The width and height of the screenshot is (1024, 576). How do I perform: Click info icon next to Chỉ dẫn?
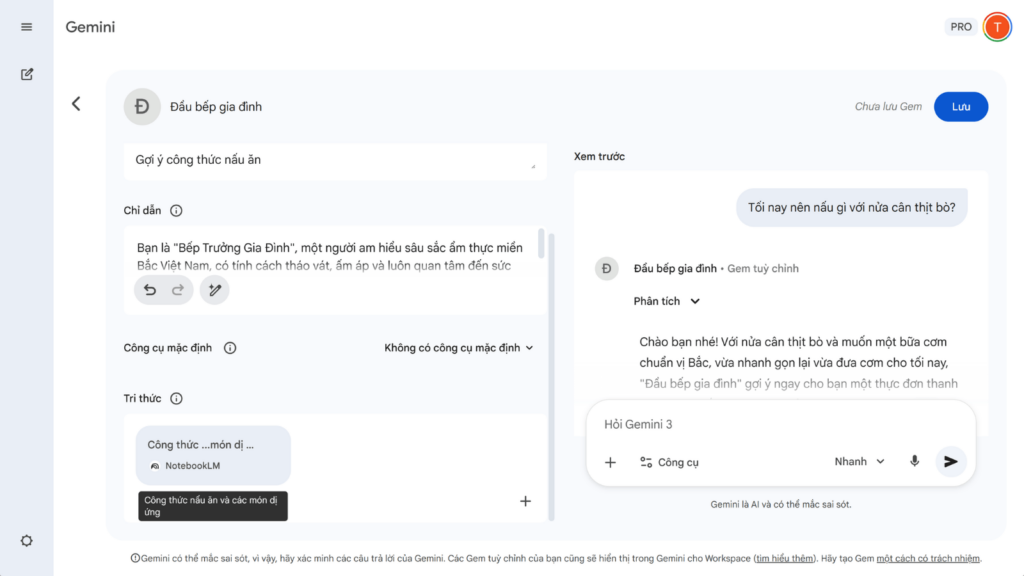coord(176,211)
